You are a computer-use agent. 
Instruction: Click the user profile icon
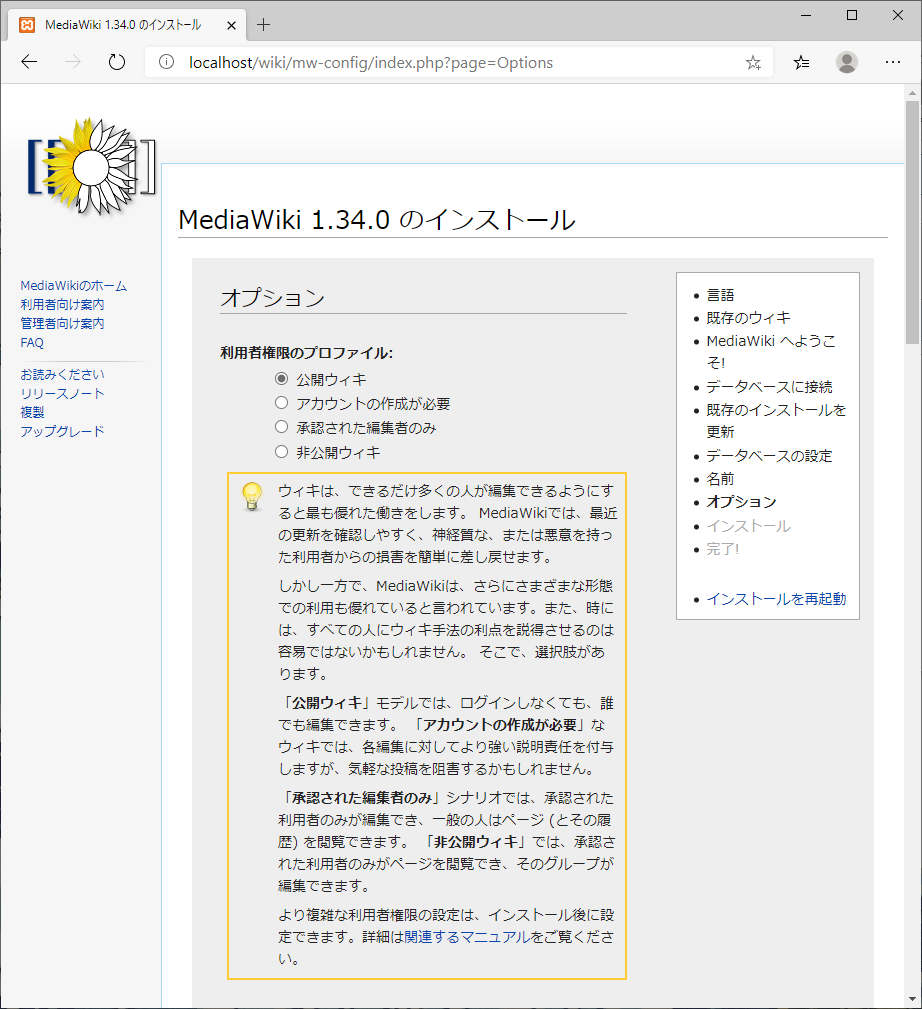coord(846,61)
